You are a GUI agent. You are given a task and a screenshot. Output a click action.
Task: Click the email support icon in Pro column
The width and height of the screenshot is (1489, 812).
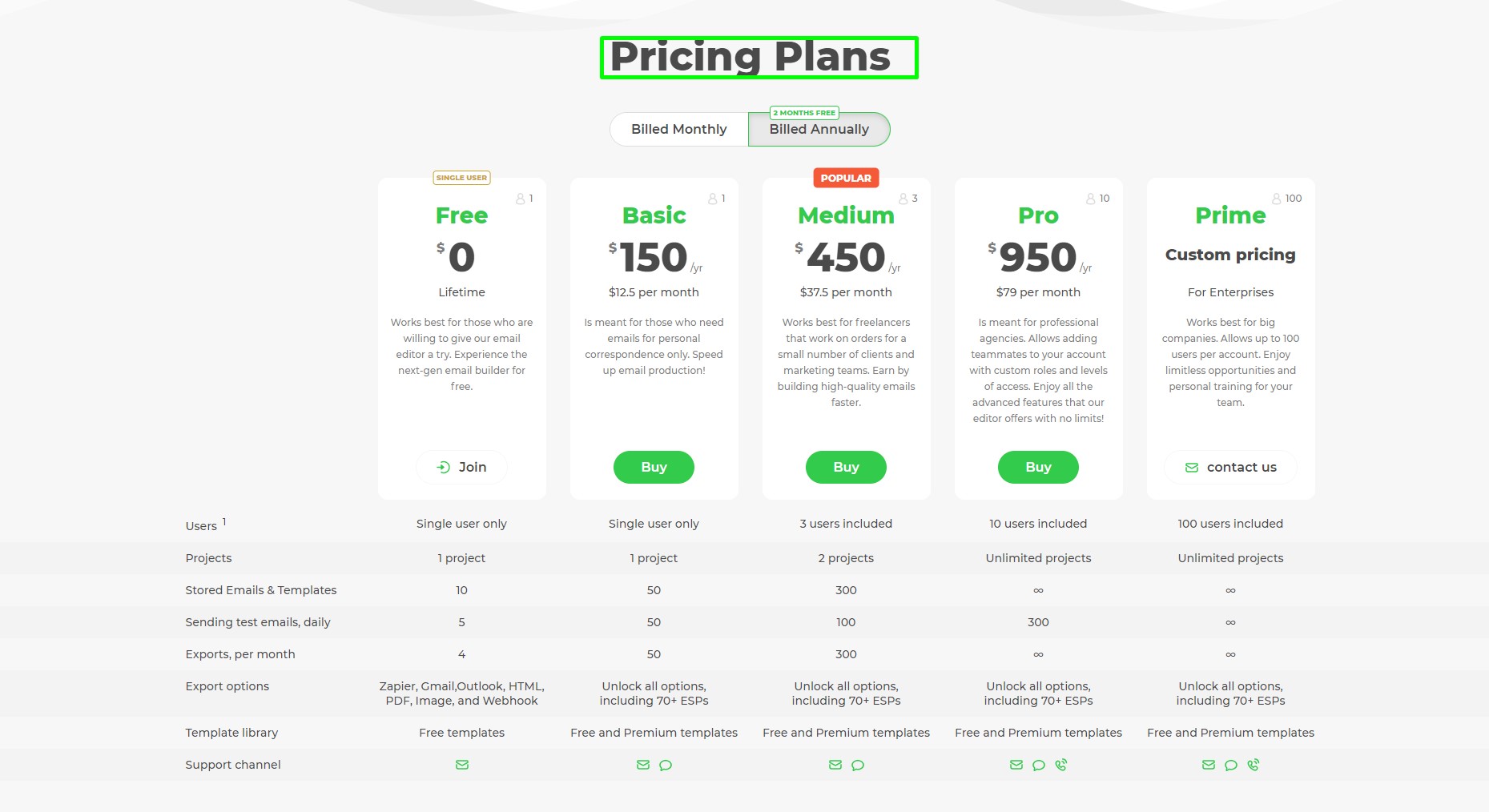click(1016, 765)
